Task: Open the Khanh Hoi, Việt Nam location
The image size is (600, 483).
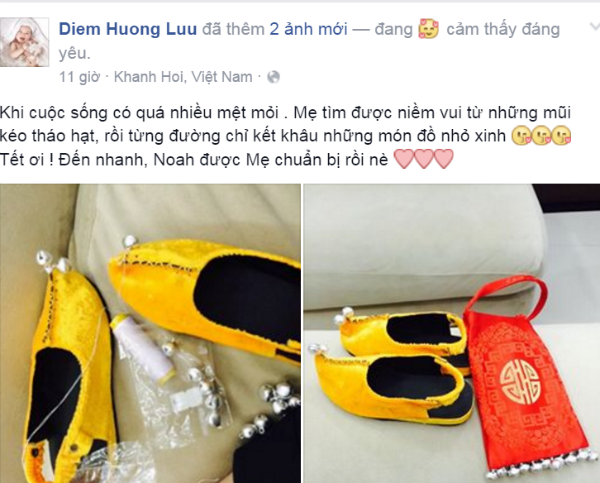Action: 183,77
